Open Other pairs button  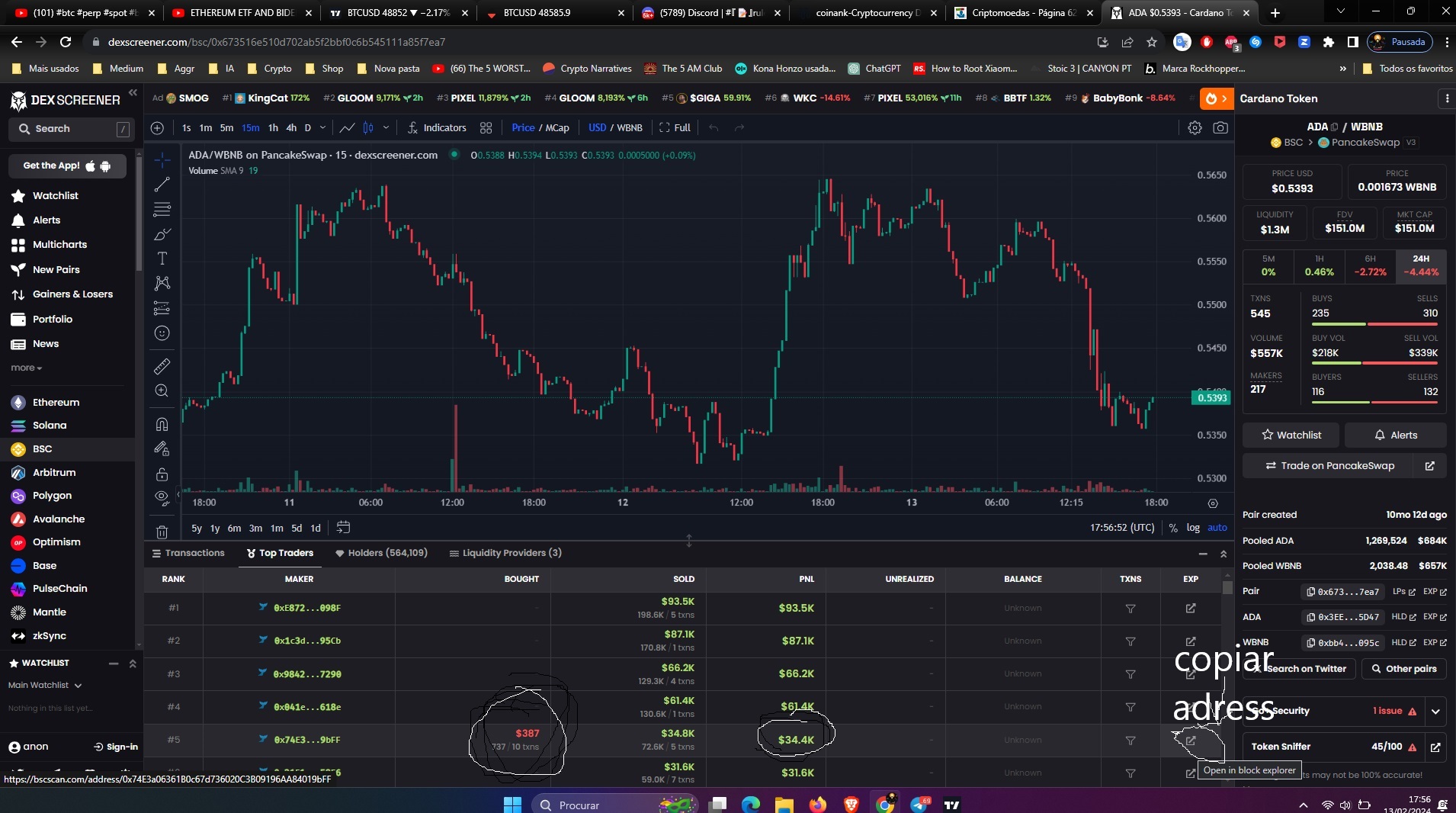[x=1403, y=669]
